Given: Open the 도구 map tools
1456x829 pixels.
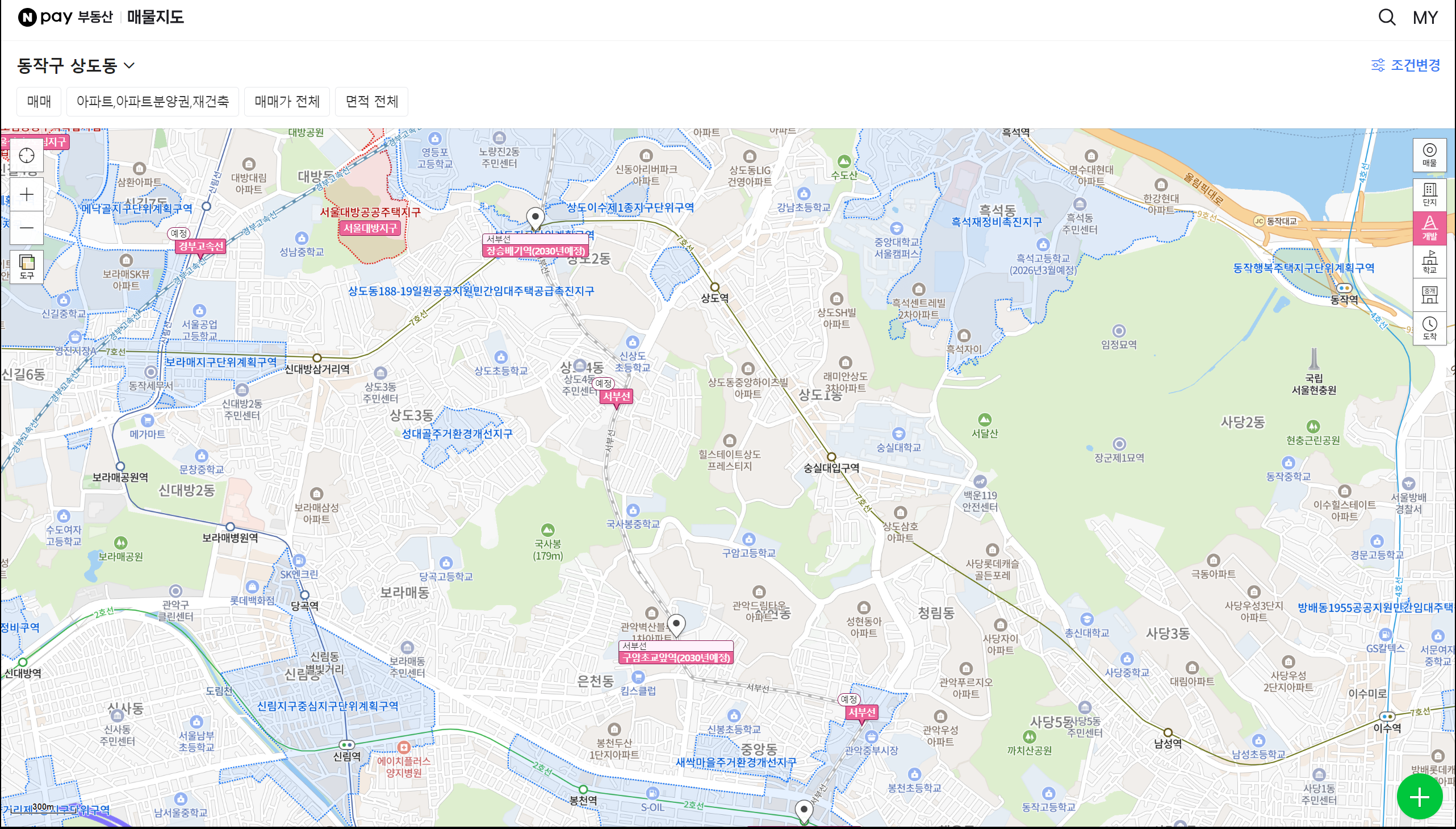Looking at the screenshot, I should 27,266.
